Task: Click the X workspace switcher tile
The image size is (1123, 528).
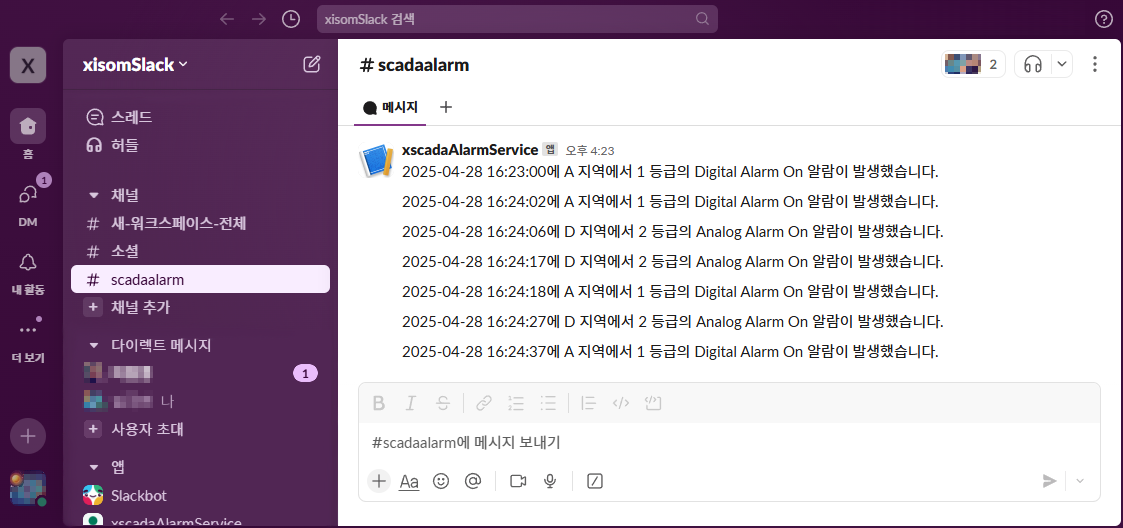Action: (28, 66)
